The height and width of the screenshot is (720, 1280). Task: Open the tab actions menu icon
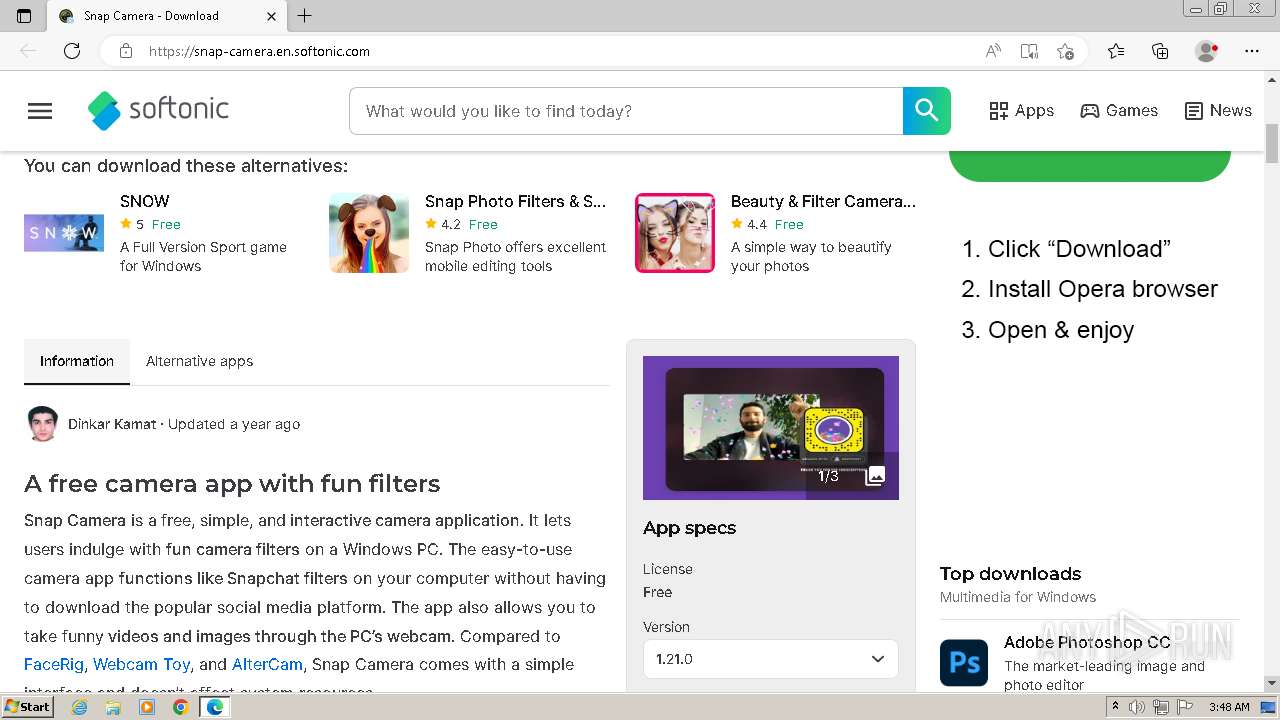pyautogui.click(x=24, y=16)
